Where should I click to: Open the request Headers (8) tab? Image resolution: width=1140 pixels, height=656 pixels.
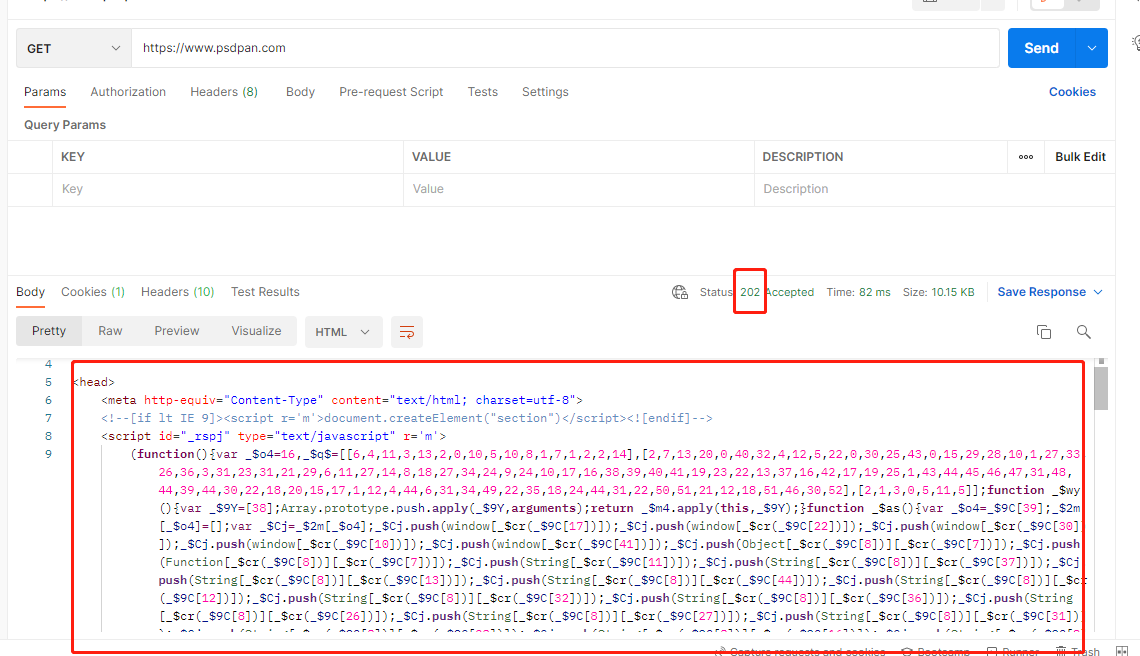coord(224,92)
